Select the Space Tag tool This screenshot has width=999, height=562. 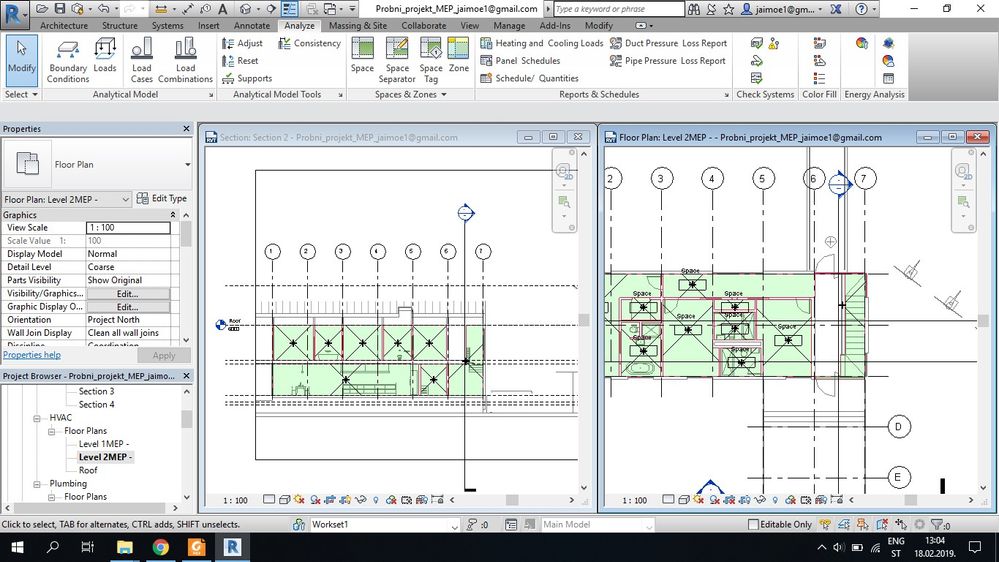pyautogui.click(x=431, y=61)
